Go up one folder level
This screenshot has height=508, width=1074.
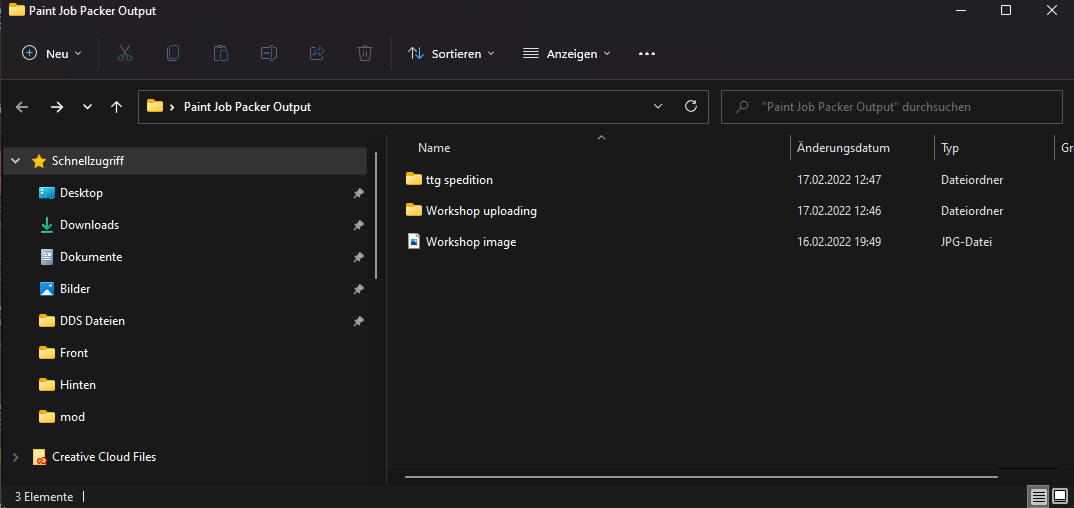pyautogui.click(x=116, y=107)
